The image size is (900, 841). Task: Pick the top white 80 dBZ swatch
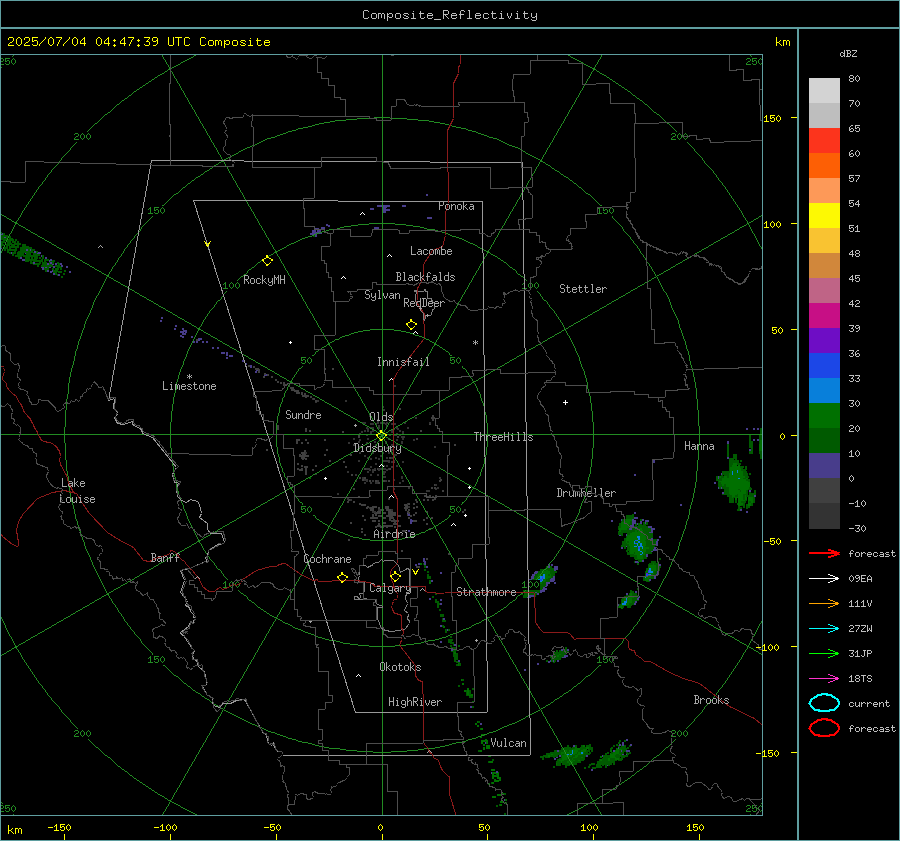tap(824, 91)
